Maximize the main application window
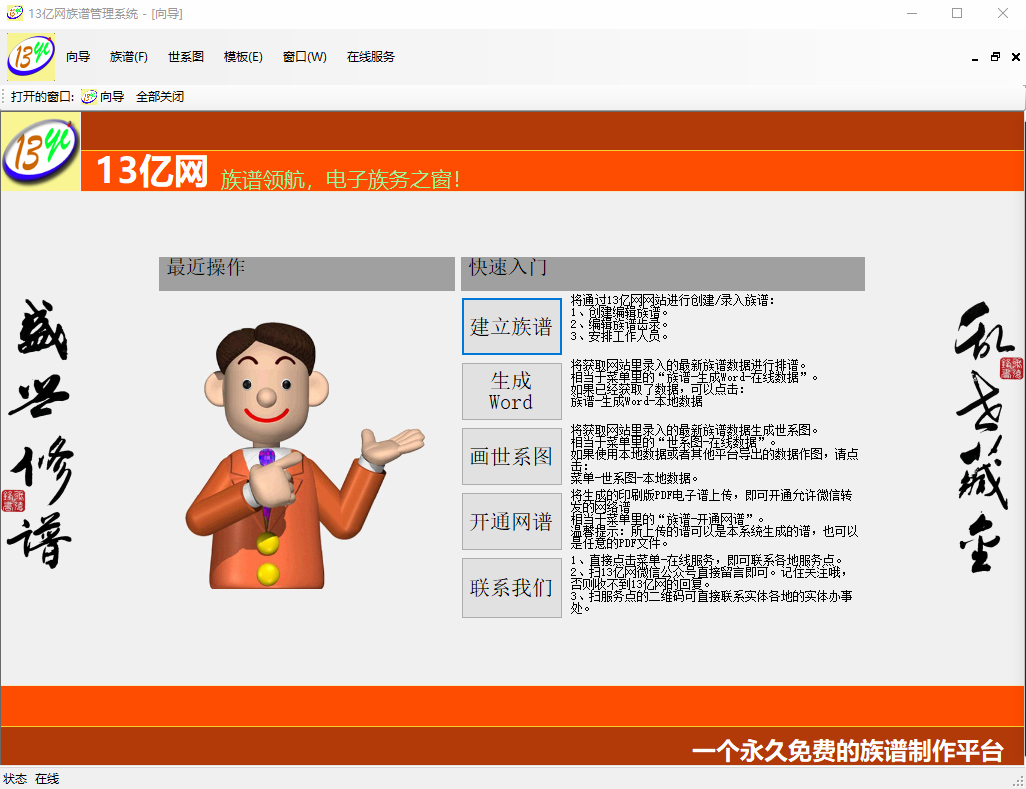 [x=957, y=13]
